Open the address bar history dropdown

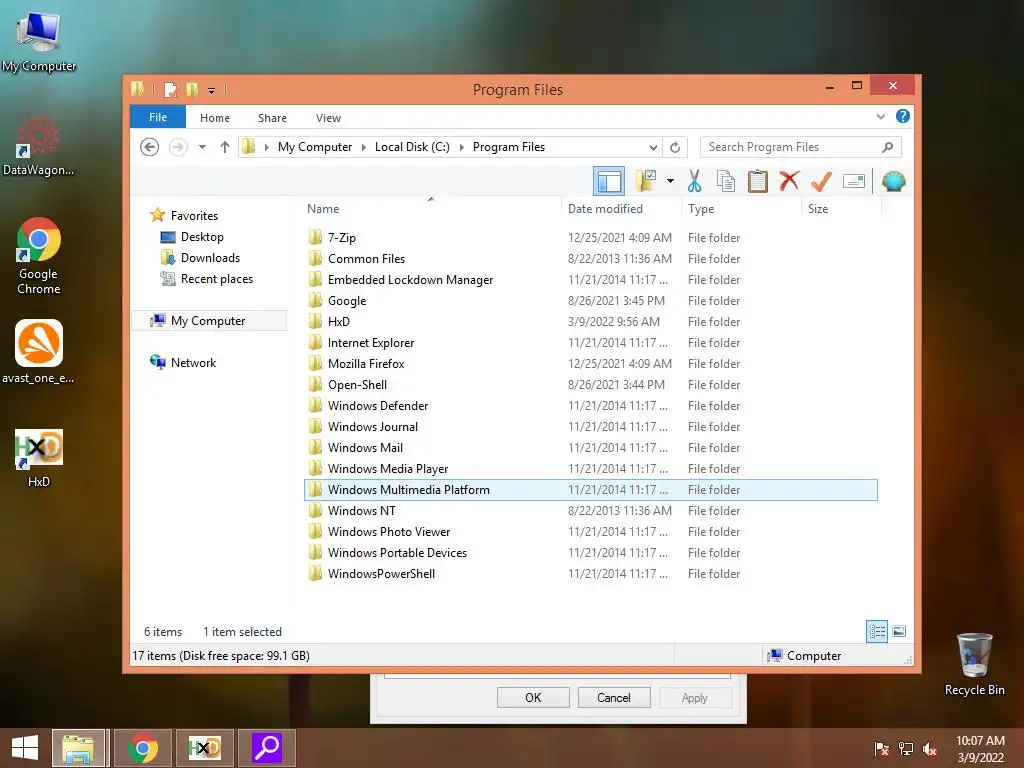pyautogui.click(x=653, y=148)
